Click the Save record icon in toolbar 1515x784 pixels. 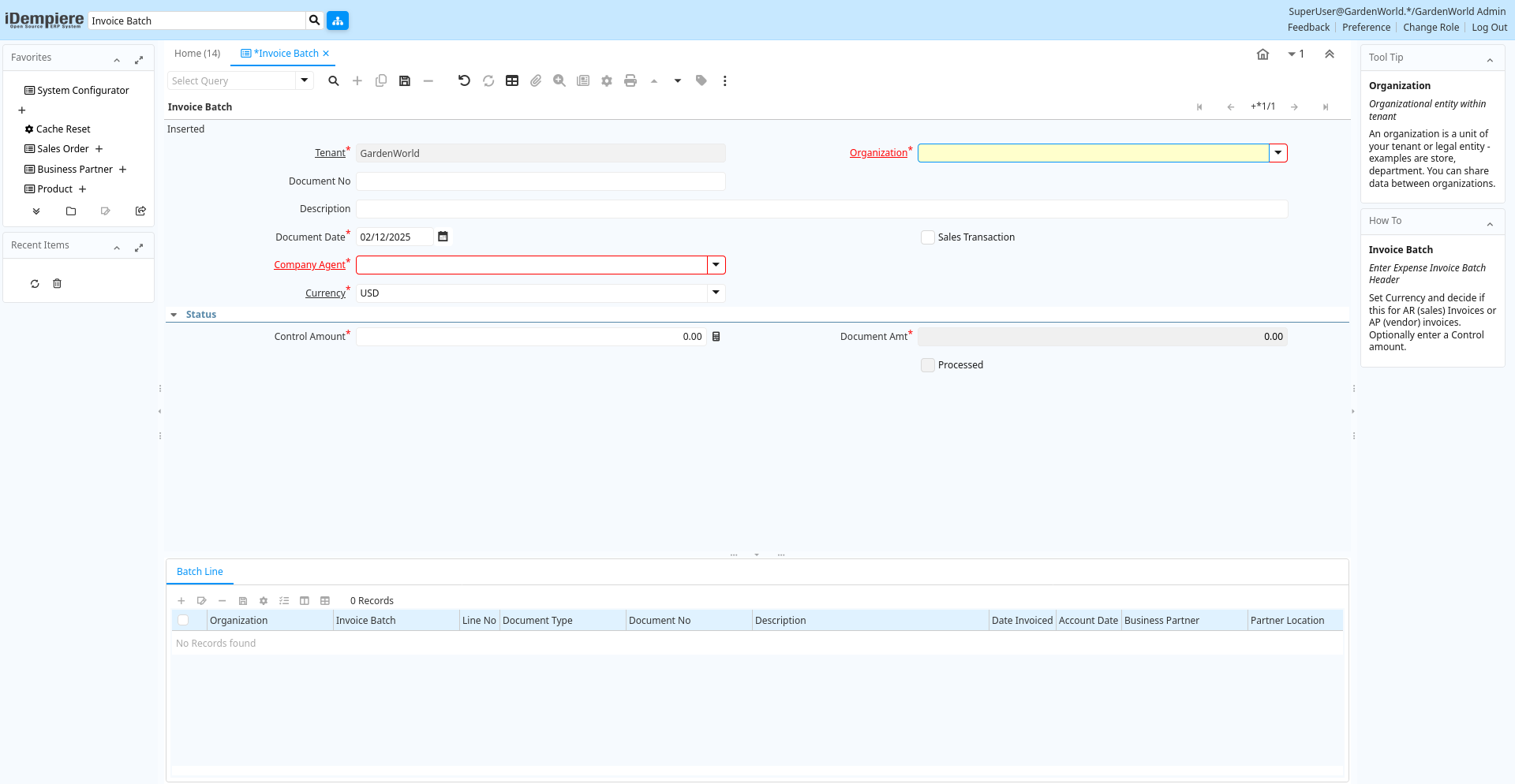point(405,80)
